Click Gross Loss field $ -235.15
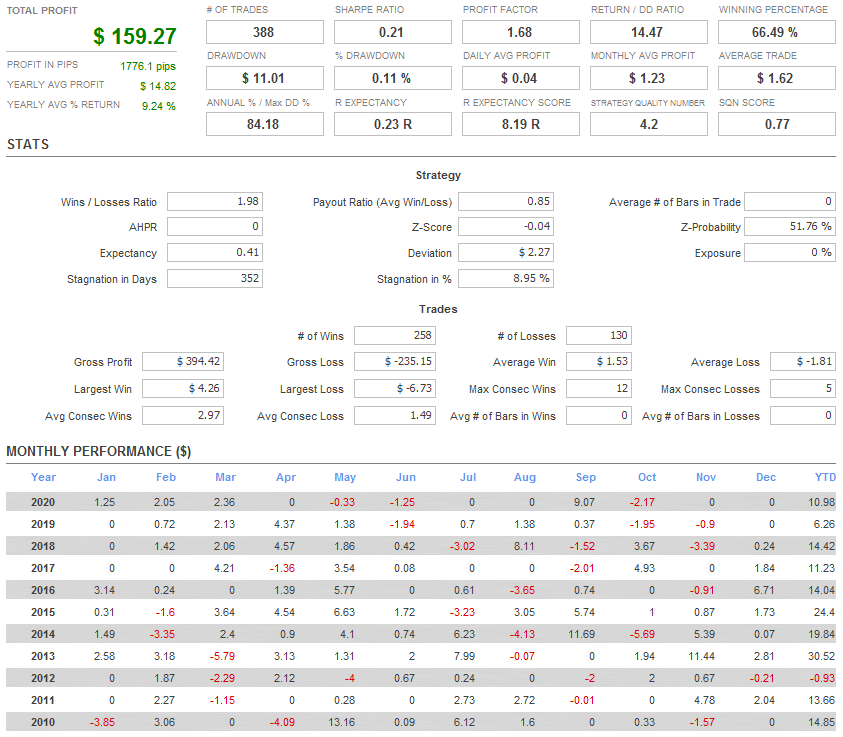This screenshot has height=737, width=843. 395,361
